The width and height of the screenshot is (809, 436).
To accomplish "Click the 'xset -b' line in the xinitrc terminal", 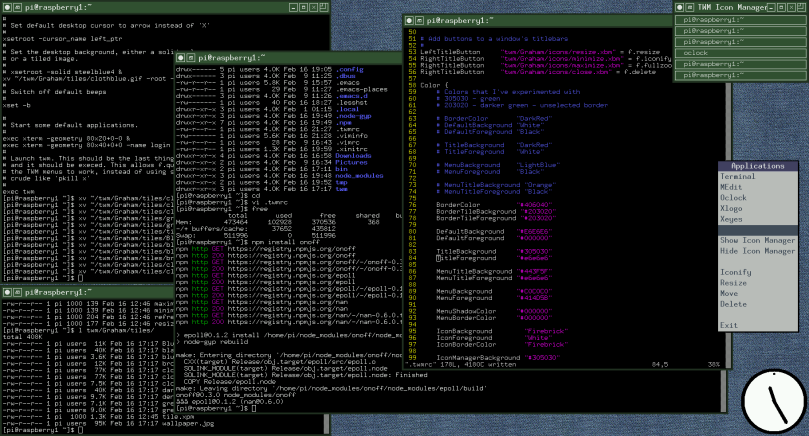I will pos(17,105).
